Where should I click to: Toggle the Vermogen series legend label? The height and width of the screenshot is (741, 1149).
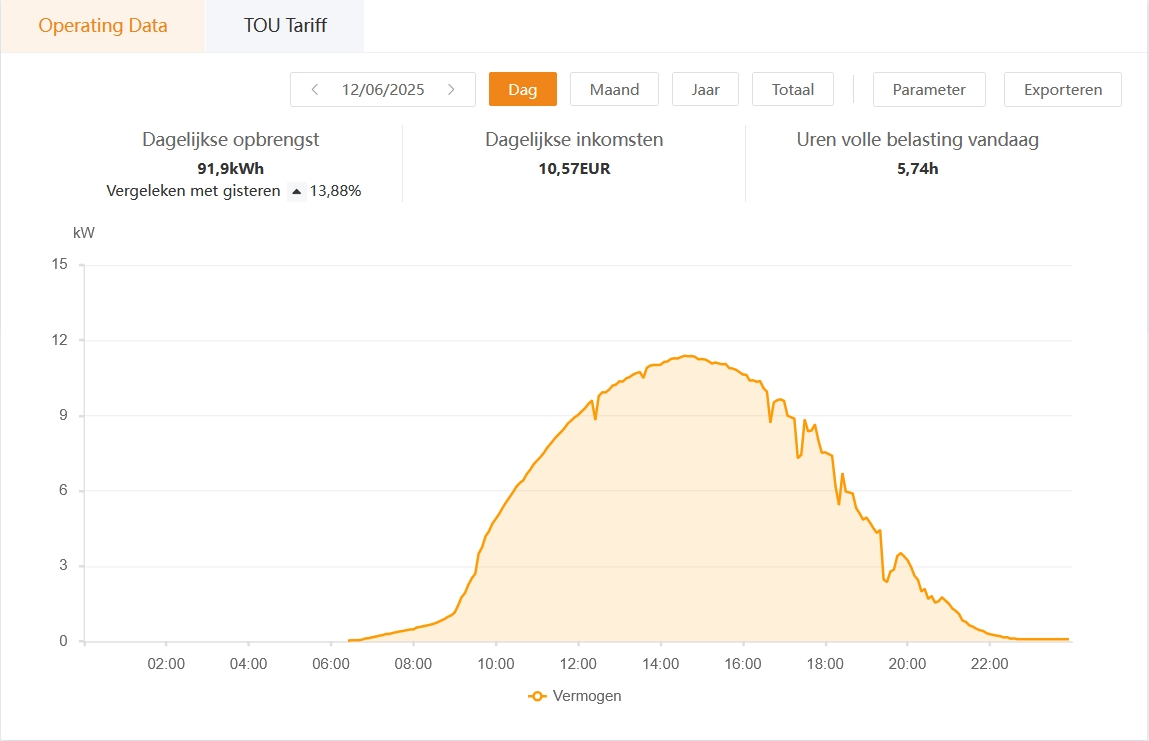586,696
